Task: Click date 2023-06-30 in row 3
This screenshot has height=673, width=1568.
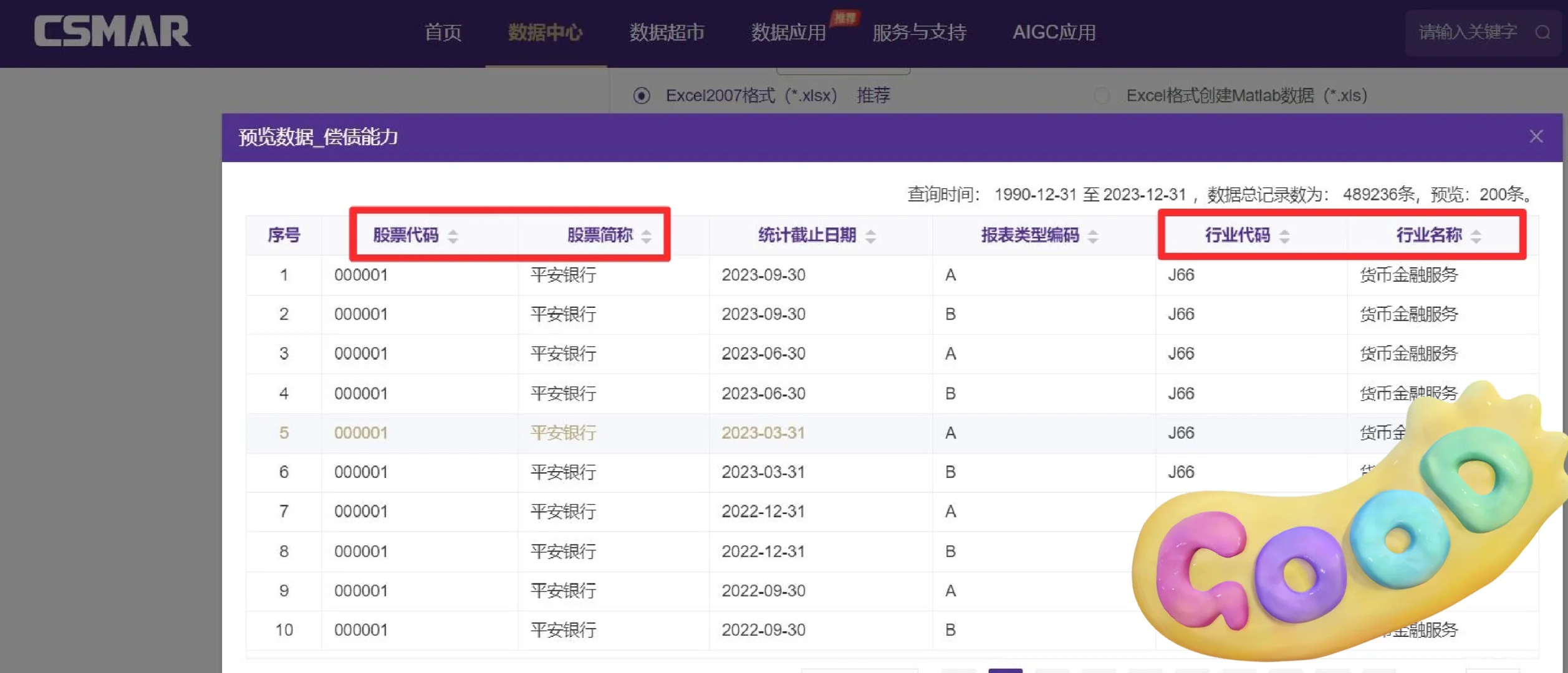Action: (x=764, y=354)
